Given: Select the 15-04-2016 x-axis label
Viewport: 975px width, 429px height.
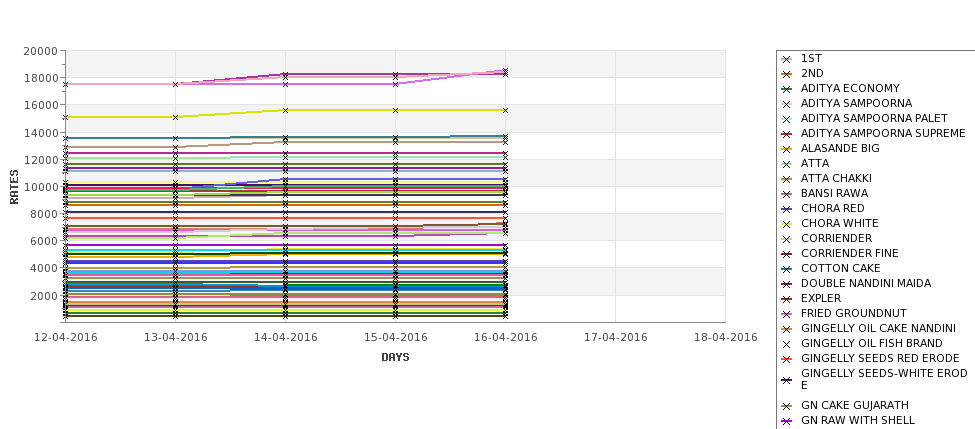Looking at the screenshot, I should (396, 338).
